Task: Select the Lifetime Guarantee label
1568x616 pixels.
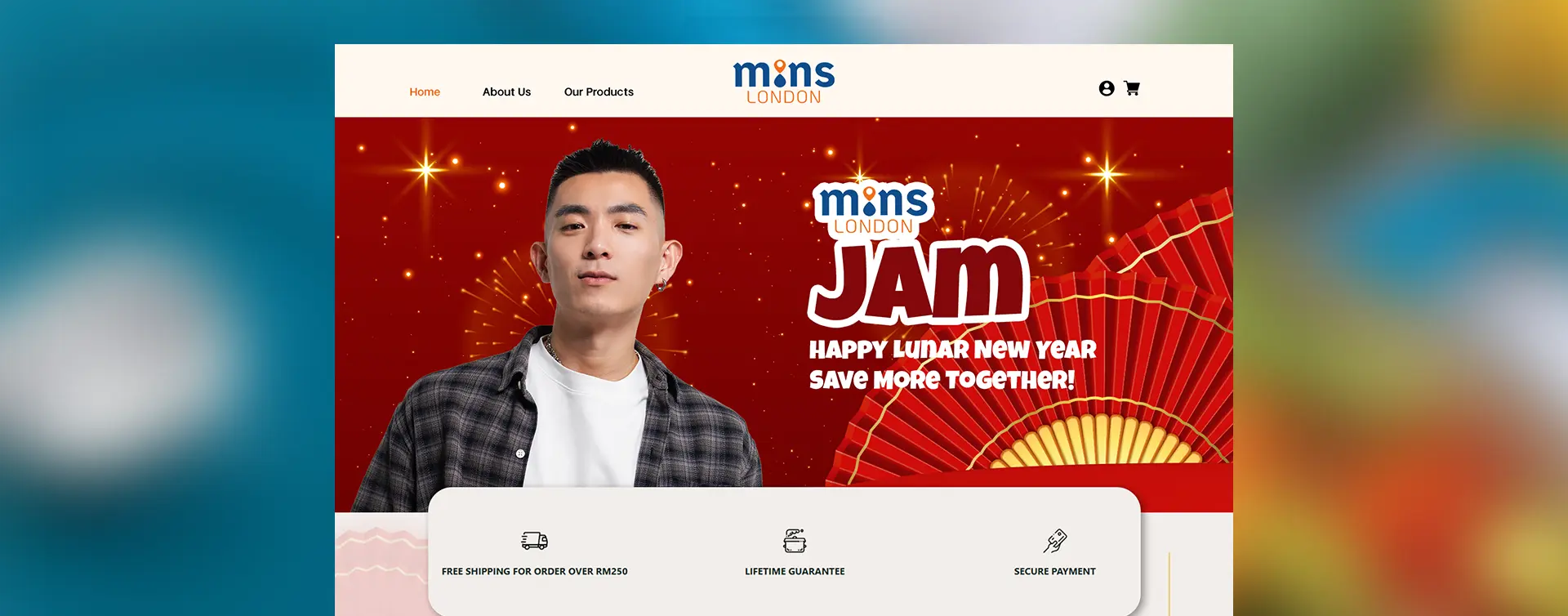Action: pos(795,571)
